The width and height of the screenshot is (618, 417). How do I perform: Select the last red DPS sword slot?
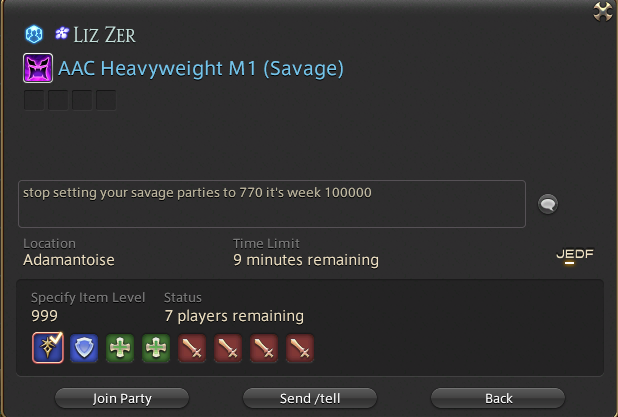[300, 348]
